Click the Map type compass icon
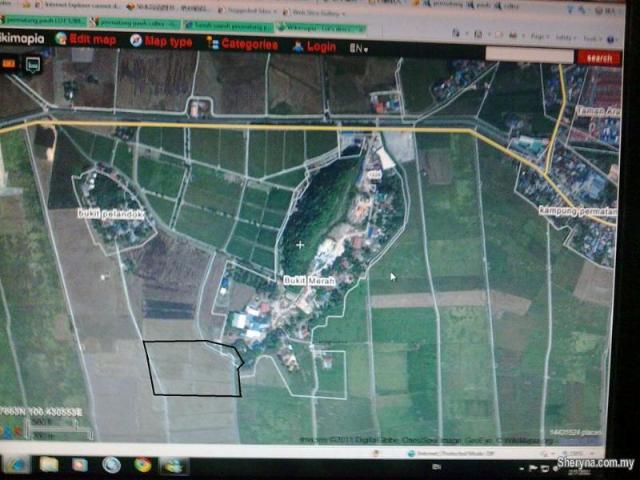 pyautogui.click(x=136, y=40)
